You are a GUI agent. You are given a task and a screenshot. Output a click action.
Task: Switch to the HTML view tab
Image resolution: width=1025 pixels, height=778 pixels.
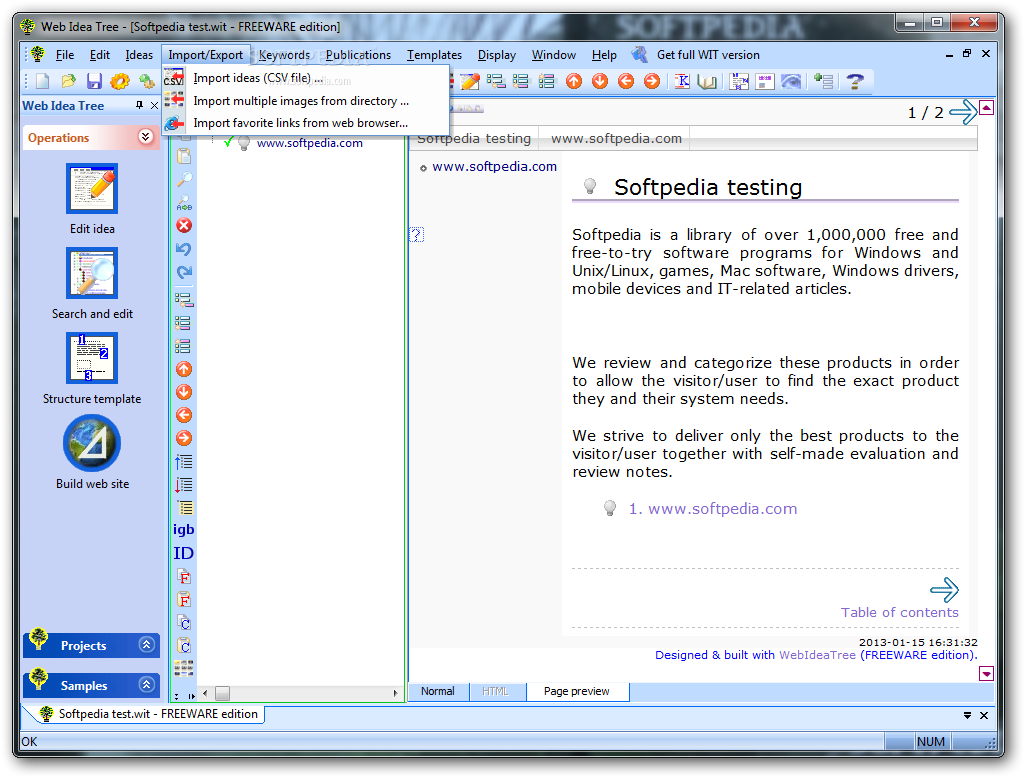click(496, 691)
